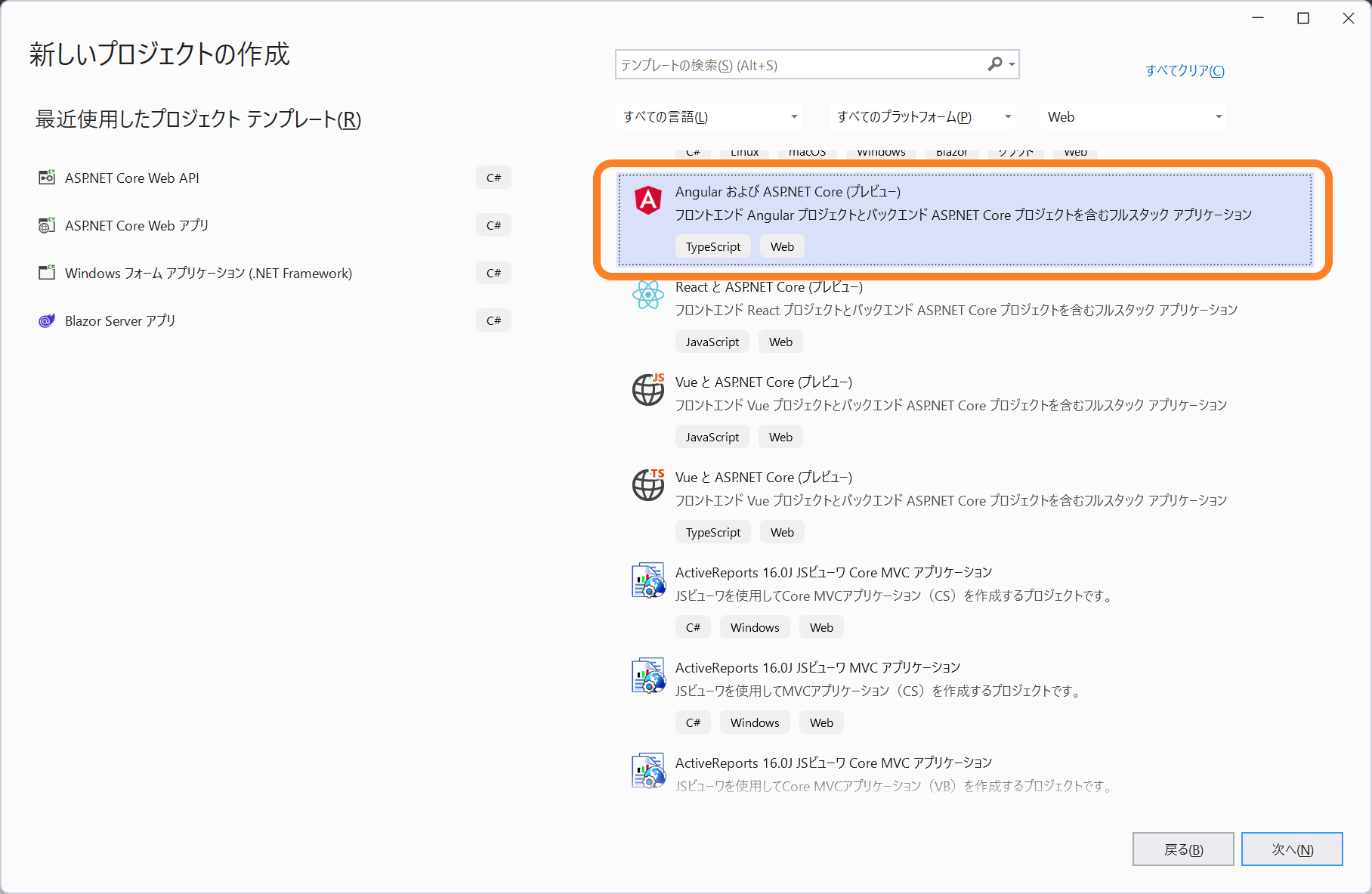
Task: Expand the search box history arrow
Action: (1012, 65)
